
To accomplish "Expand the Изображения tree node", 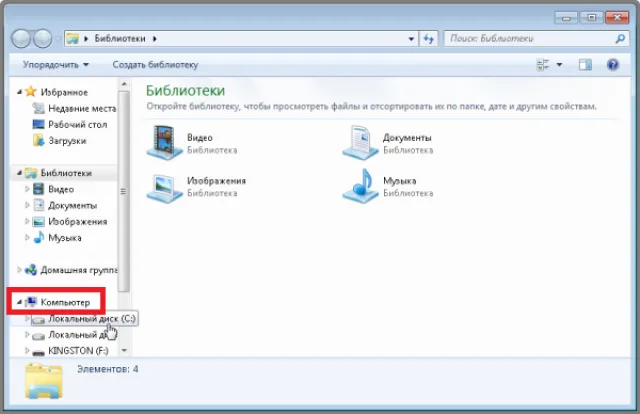I will 27,221.
